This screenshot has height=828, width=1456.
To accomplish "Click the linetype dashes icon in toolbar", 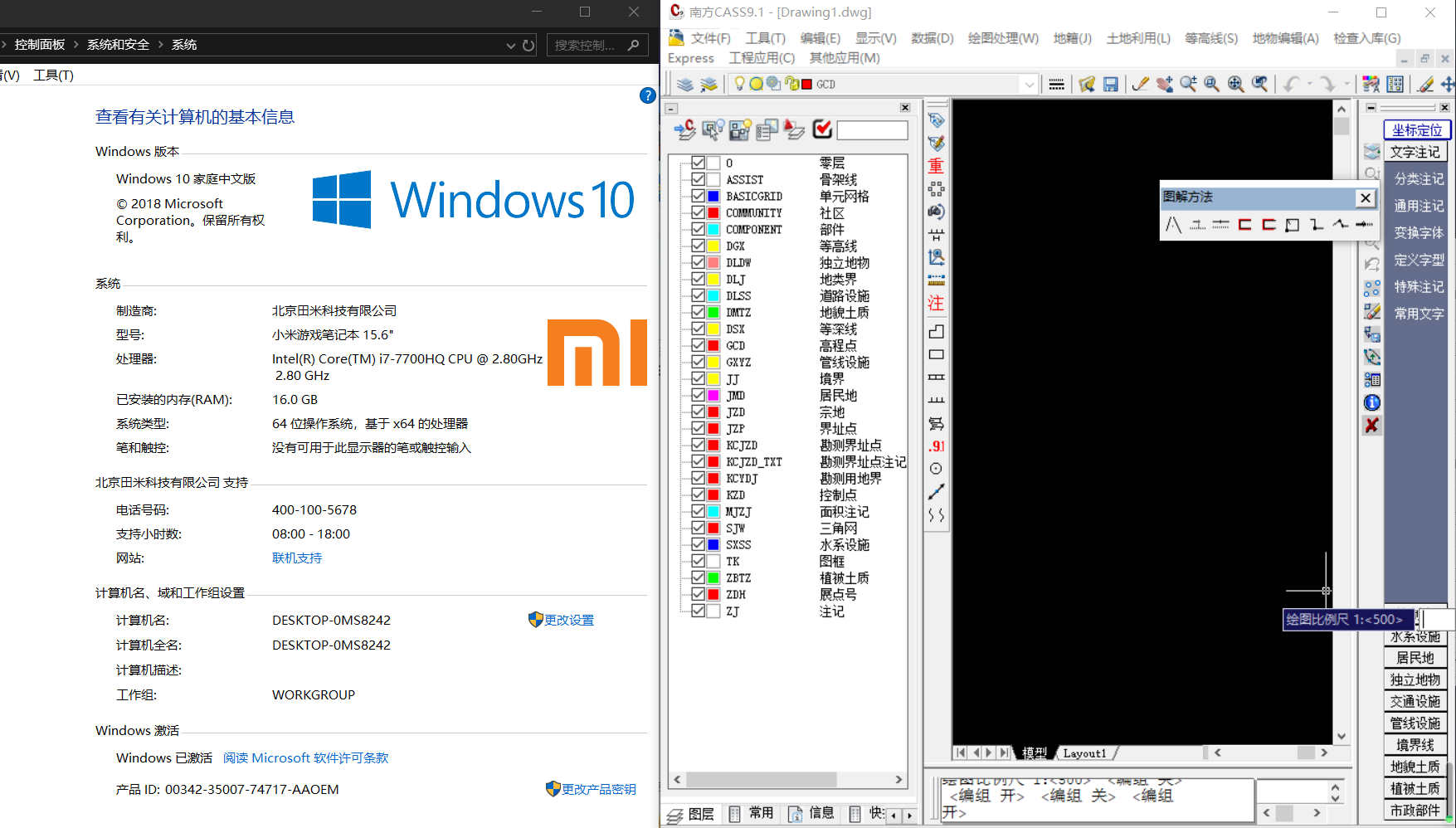I will [1056, 84].
